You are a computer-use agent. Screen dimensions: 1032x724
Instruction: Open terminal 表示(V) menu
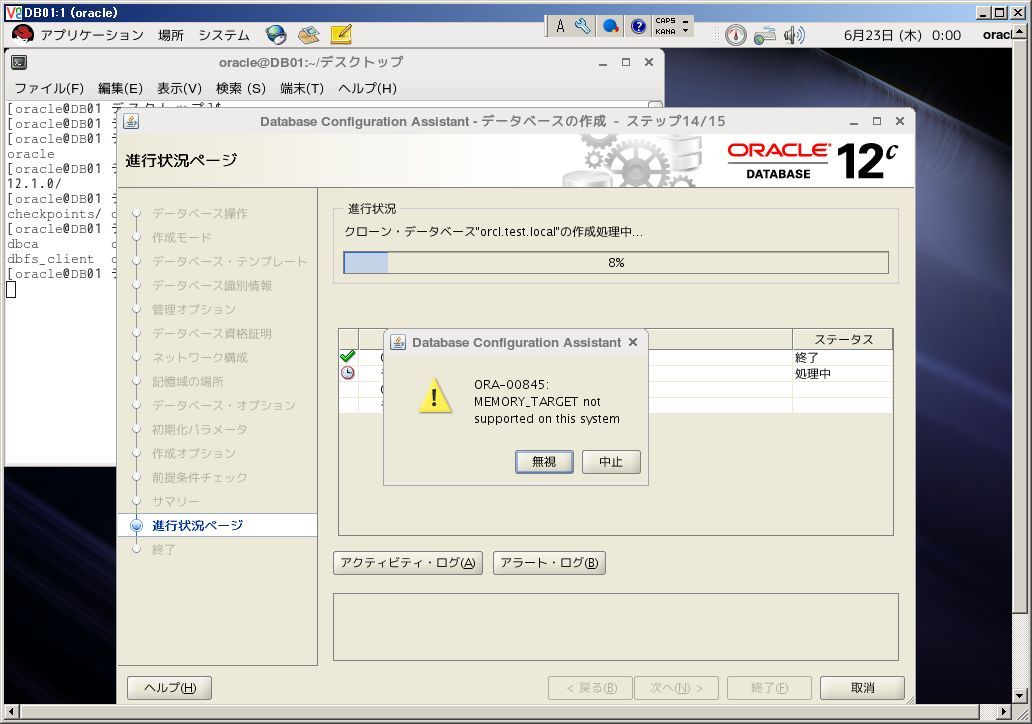click(x=179, y=88)
